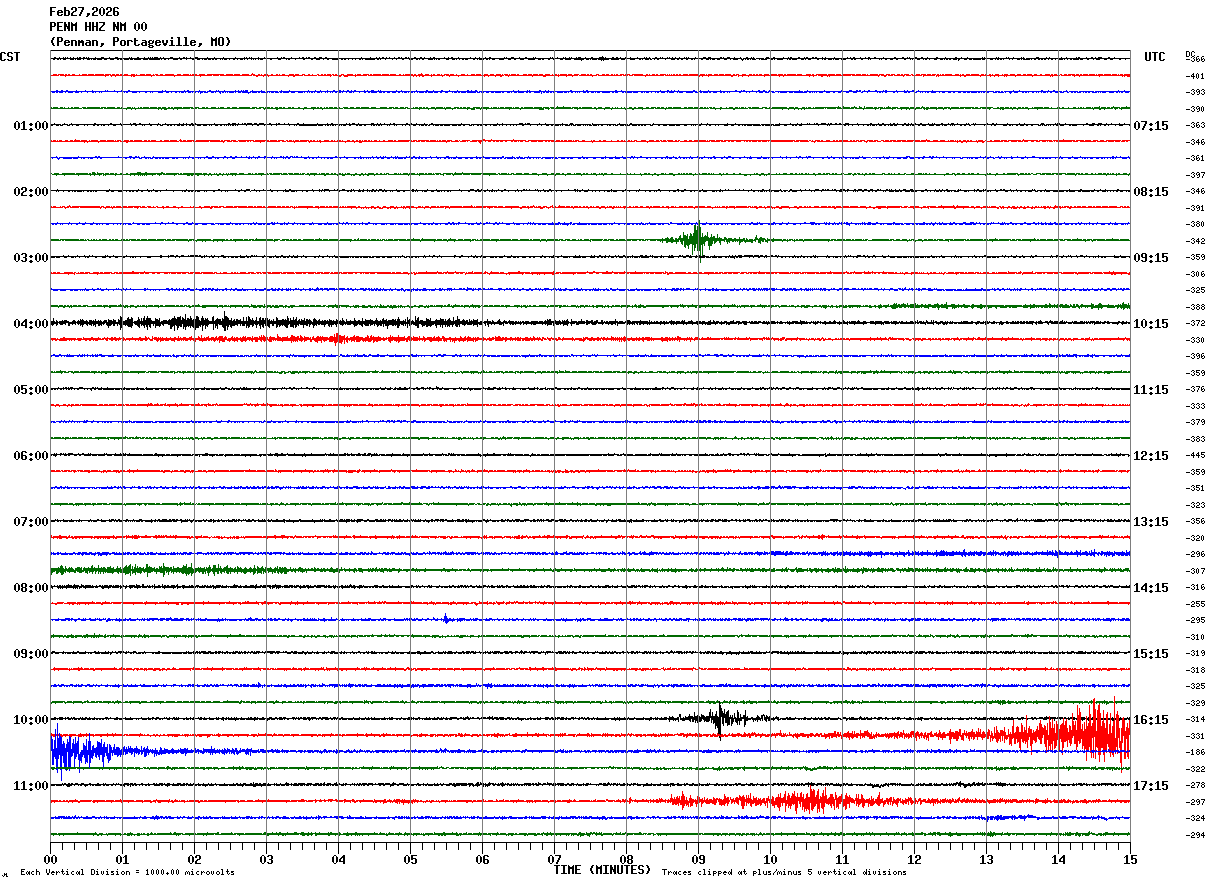
Task: Click the DC offset value -331
Action: click(1195, 736)
